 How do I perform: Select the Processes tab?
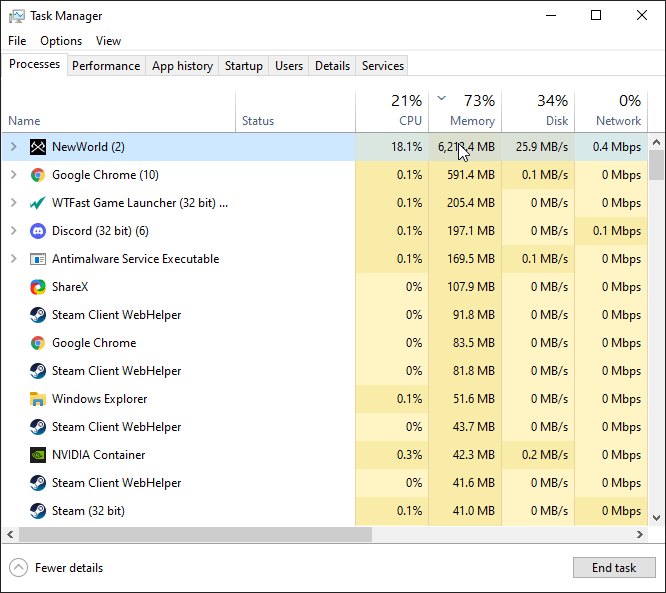pyautogui.click(x=34, y=64)
